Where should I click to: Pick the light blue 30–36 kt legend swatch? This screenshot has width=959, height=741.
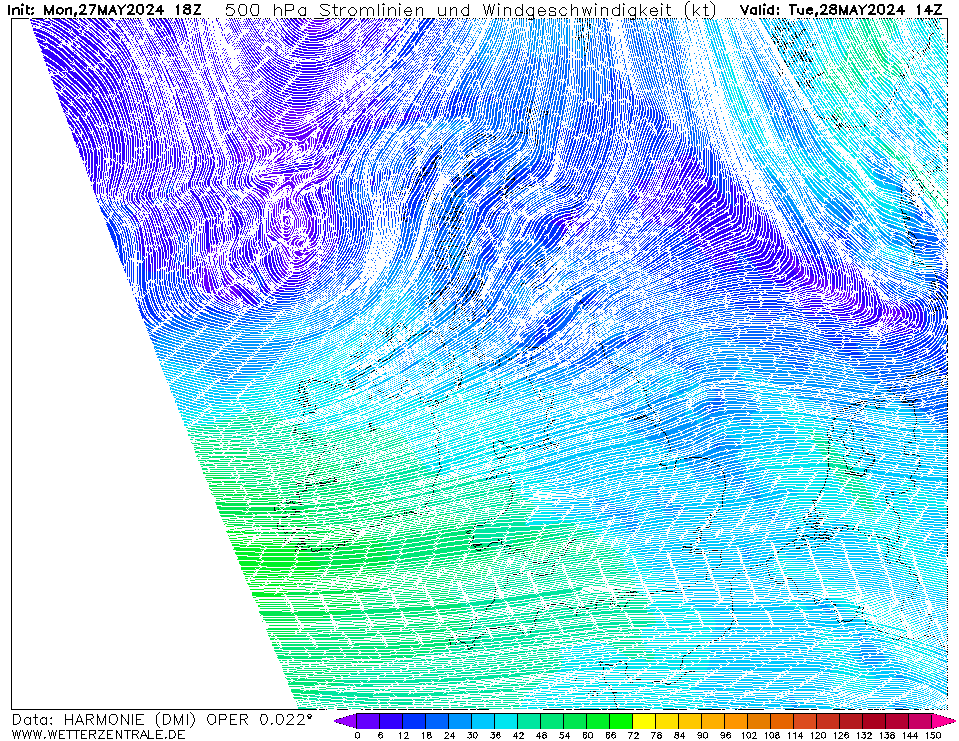click(x=483, y=721)
